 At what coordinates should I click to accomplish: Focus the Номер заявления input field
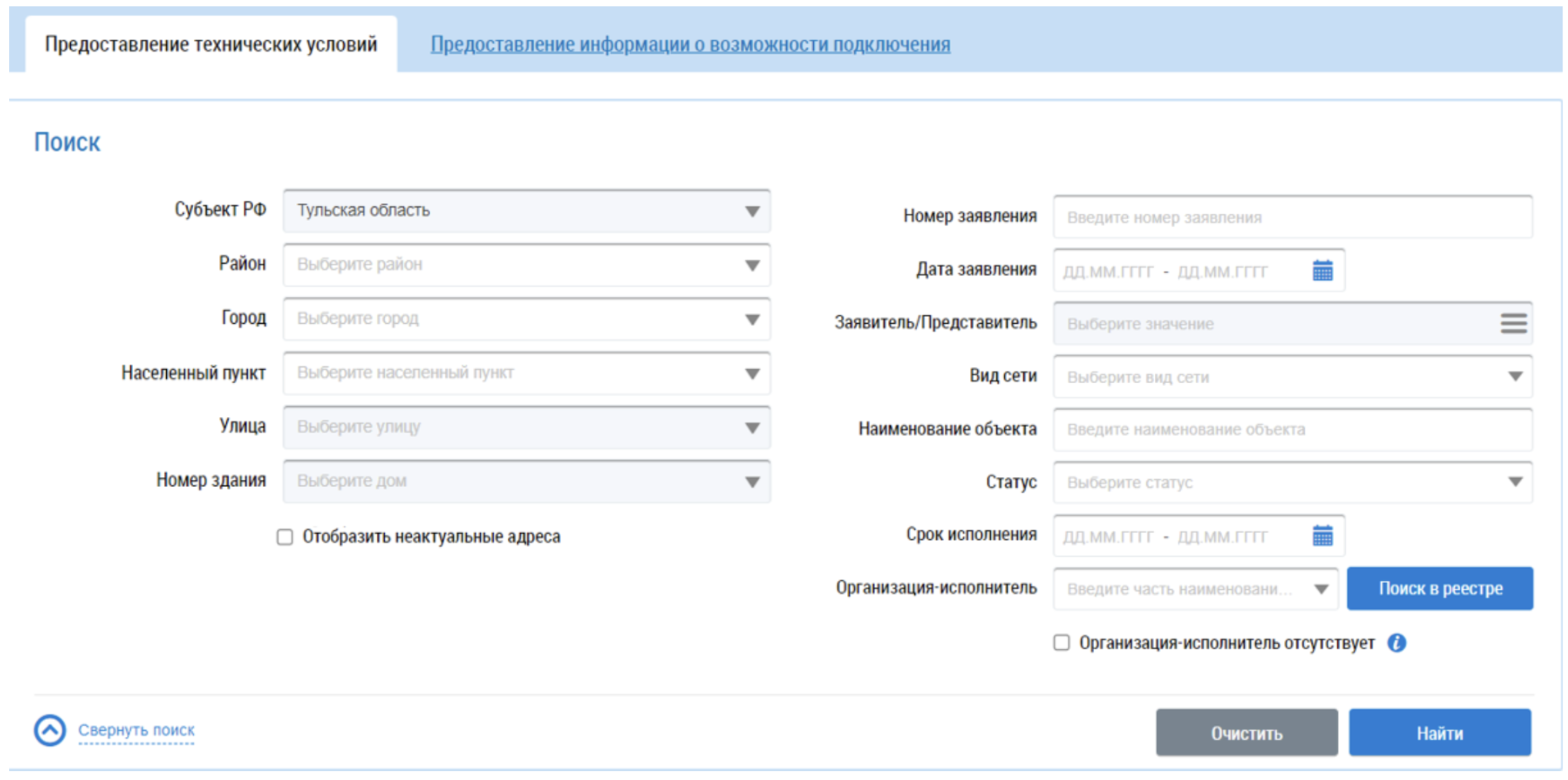[x=1291, y=218]
